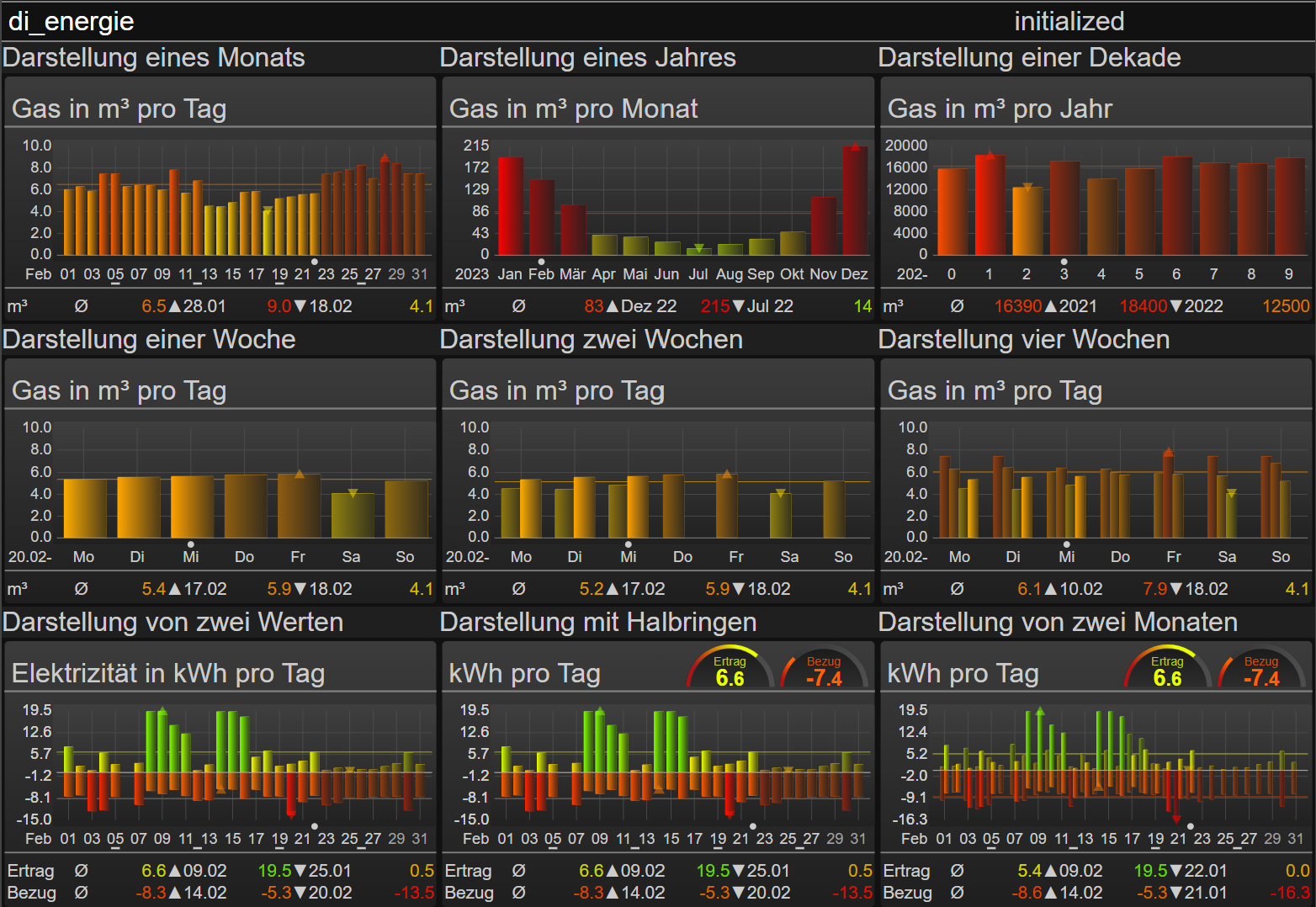Image resolution: width=1316 pixels, height=907 pixels.
Task: Select the 'Darstellung mit Halbringen' section heading
Action: point(597,622)
